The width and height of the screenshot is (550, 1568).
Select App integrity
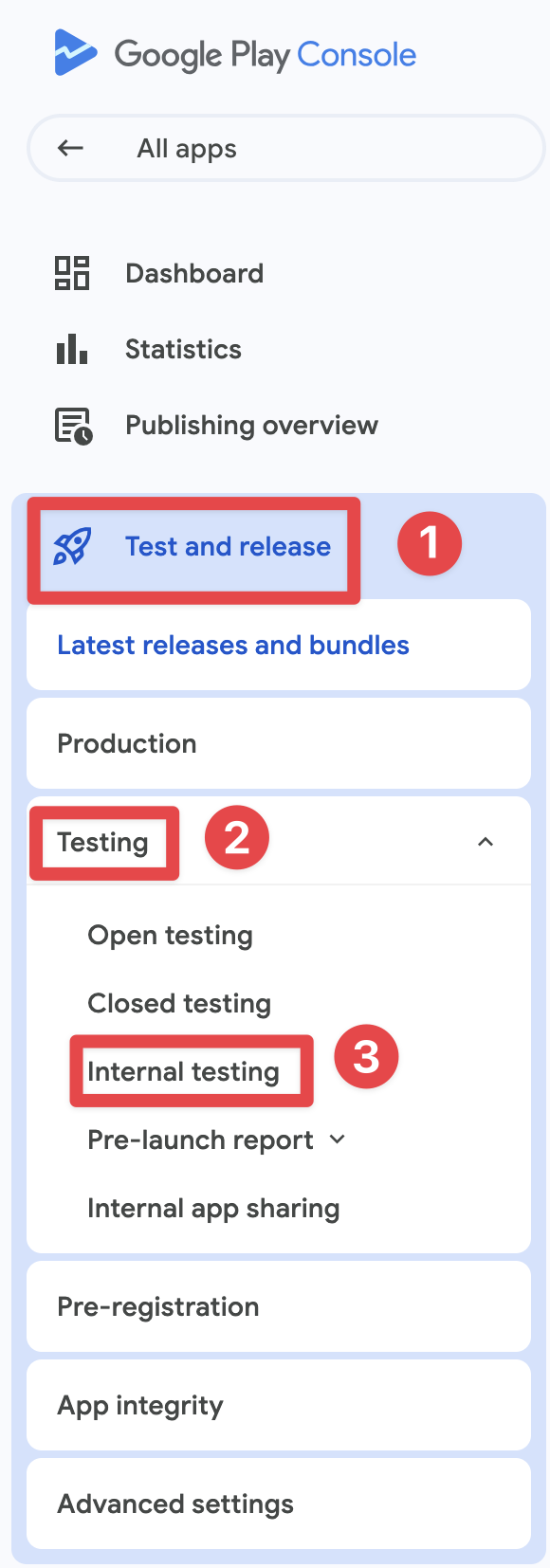[x=139, y=1405]
